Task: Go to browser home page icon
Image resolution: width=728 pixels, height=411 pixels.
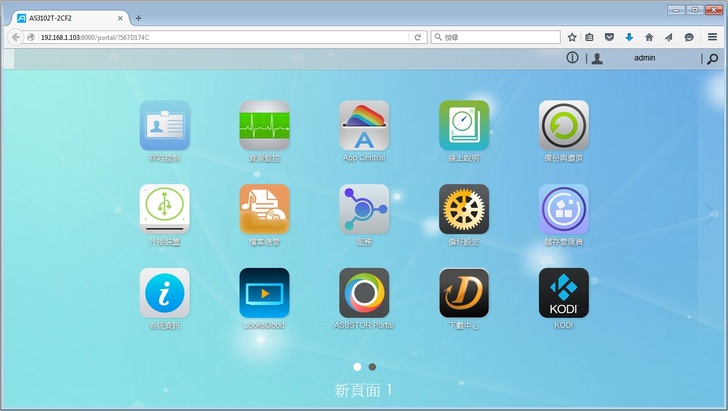Action: click(x=649, y=37)
